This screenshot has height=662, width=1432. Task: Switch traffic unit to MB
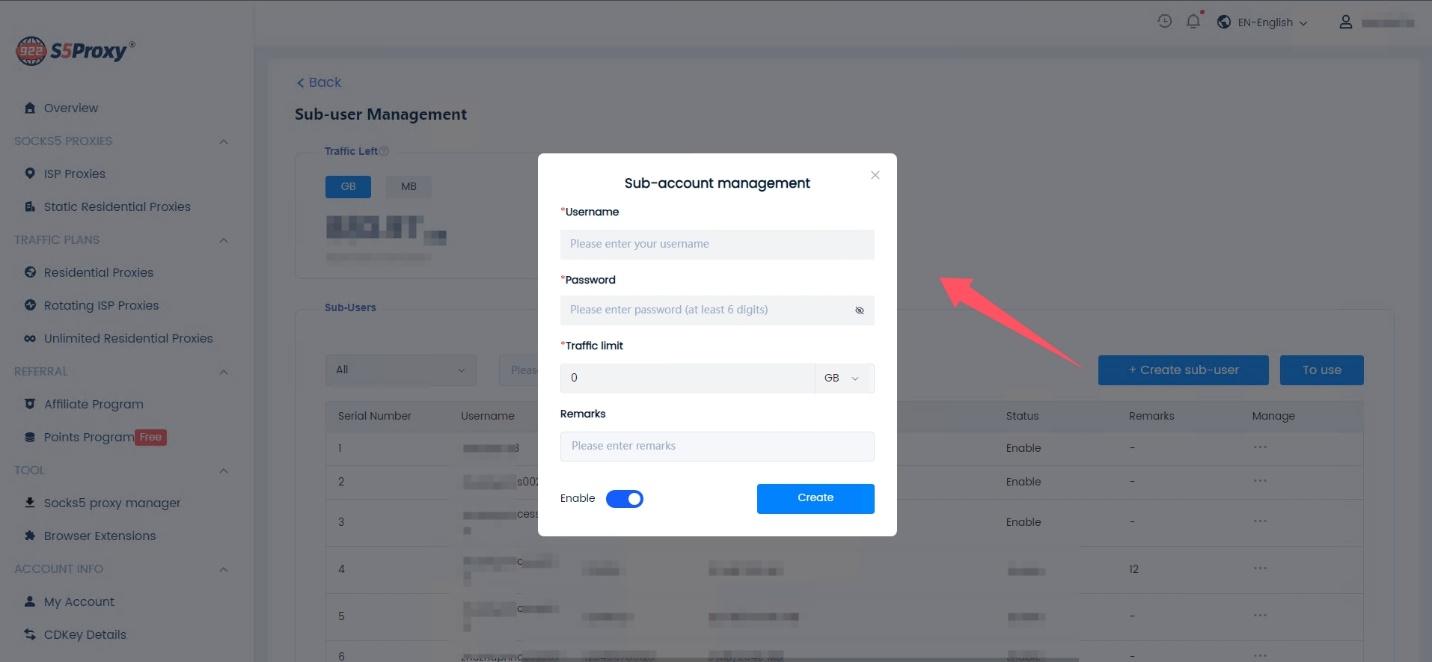(x=408, y=187)
